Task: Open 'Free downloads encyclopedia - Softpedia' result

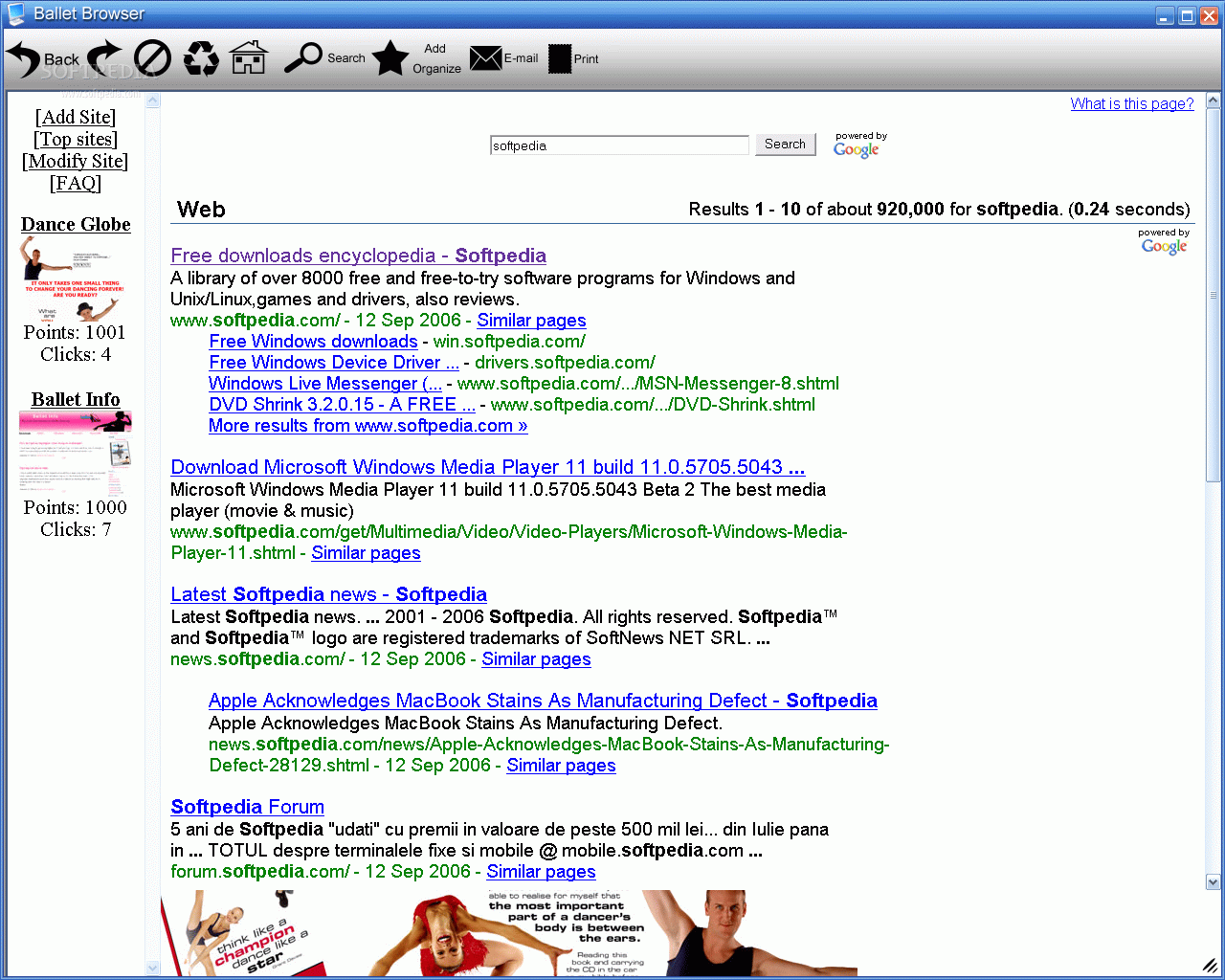Action: [358, 256]
